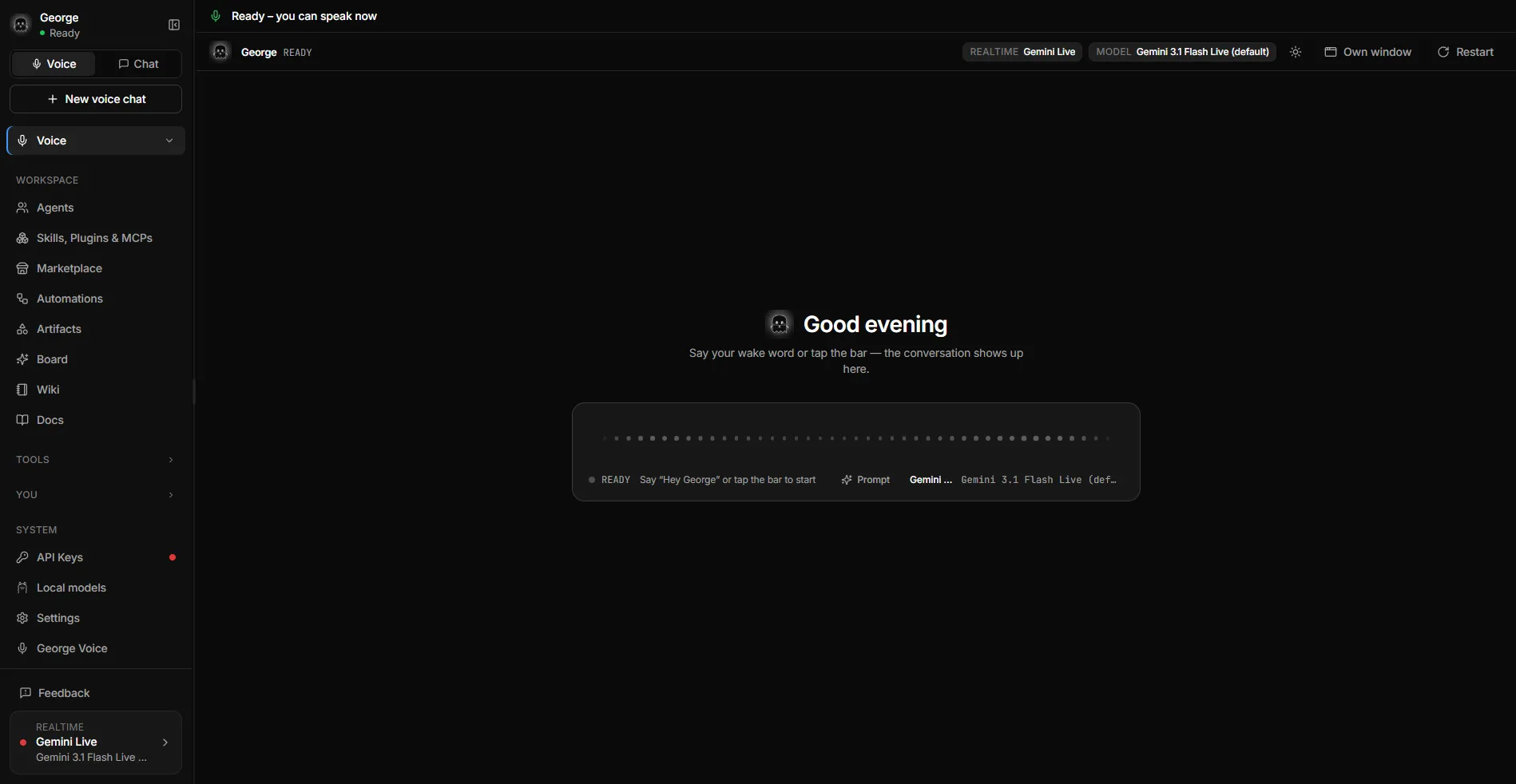This screenshot has height=784, width=1516.
Task: Open Skills, Plugins & MCPs
Action: [96, 238]
